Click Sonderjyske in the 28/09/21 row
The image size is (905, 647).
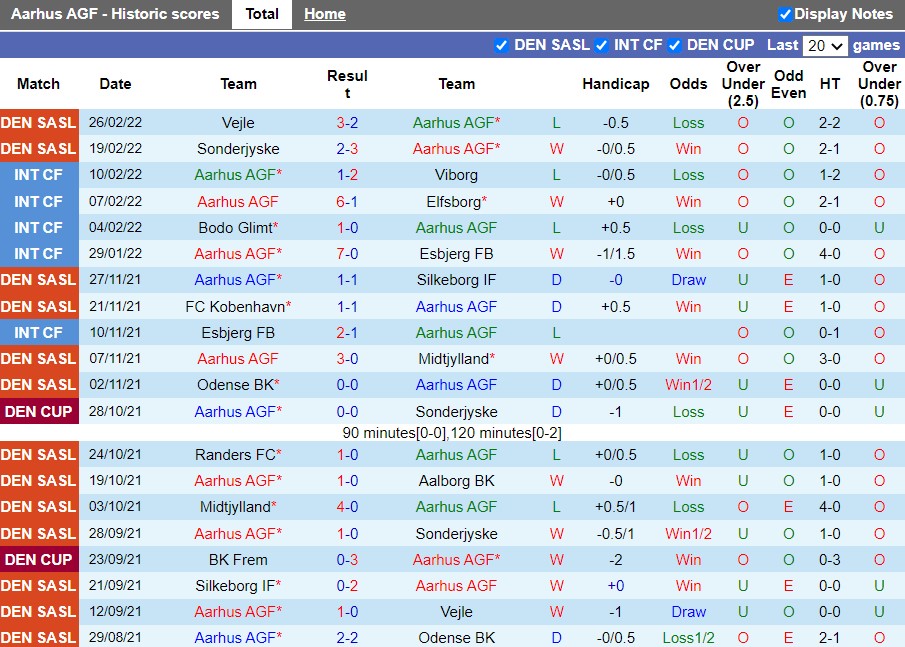tap(457, 533)
